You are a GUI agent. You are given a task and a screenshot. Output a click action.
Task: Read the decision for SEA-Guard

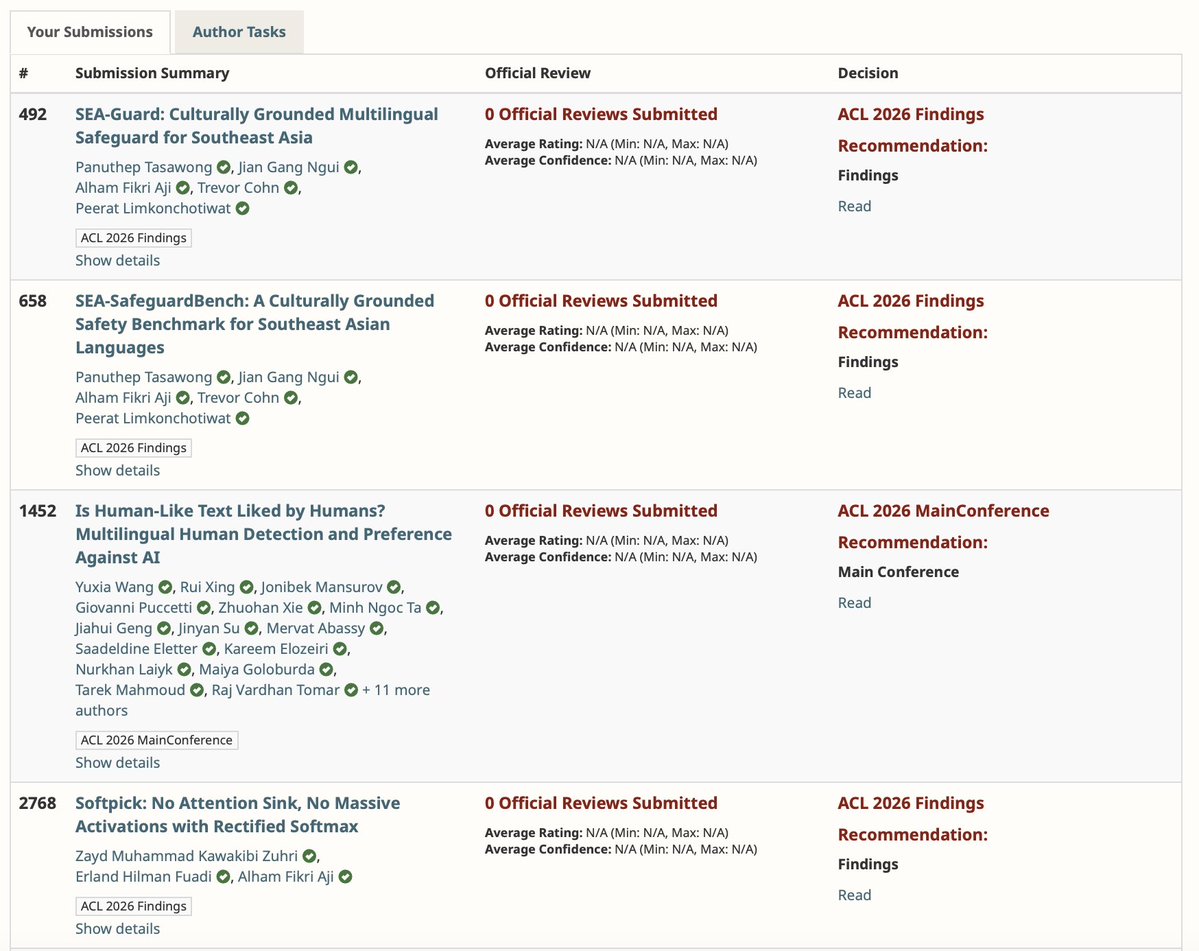click(854, 206)
